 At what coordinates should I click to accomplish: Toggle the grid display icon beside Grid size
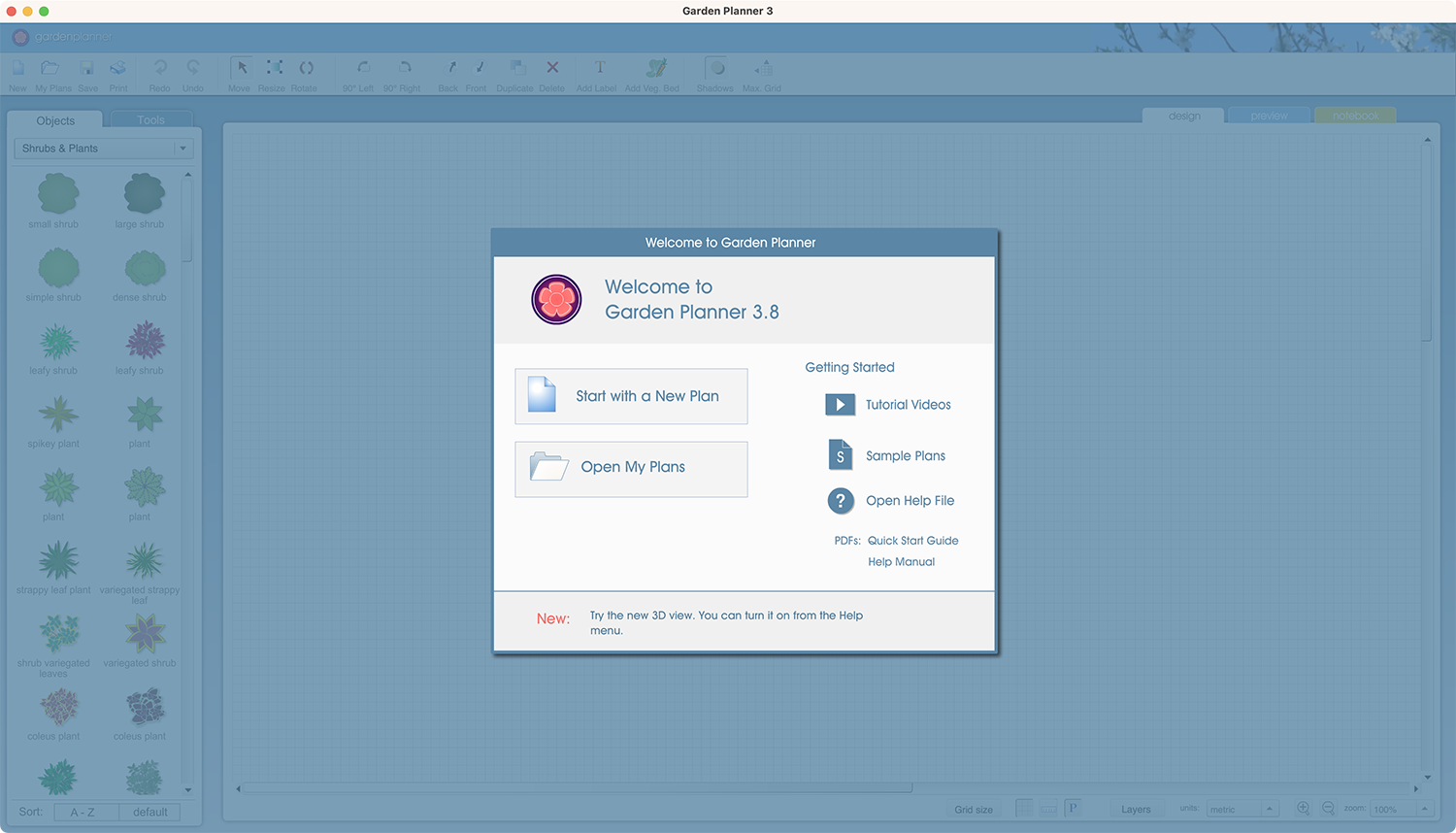pos(1024,809)
